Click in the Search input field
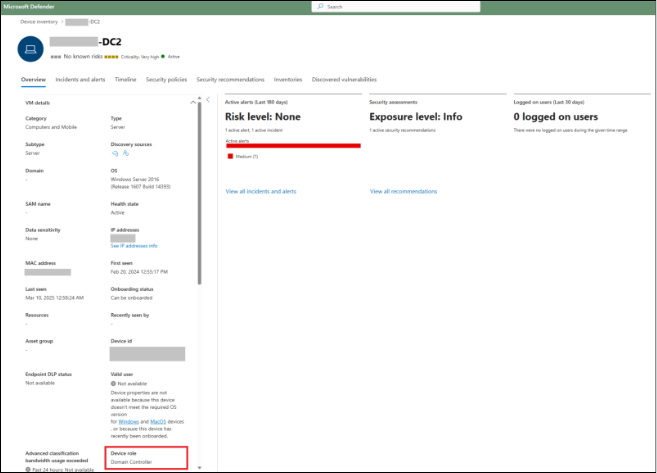This screenshot has width=657, height=473. tap(396, 7)
